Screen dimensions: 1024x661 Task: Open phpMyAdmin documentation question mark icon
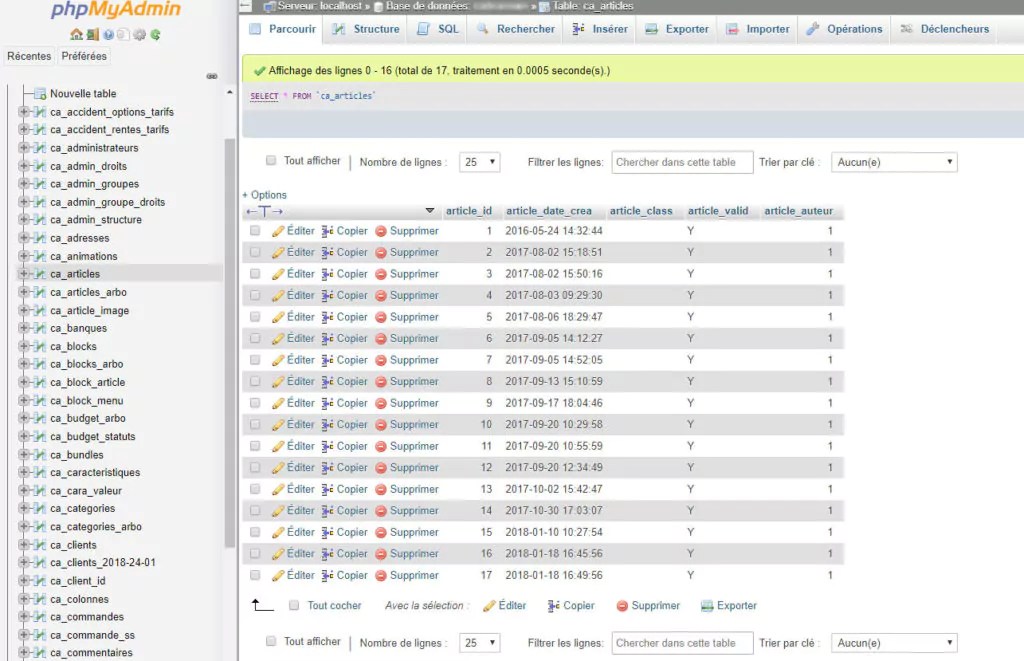(x=108, y=34)
